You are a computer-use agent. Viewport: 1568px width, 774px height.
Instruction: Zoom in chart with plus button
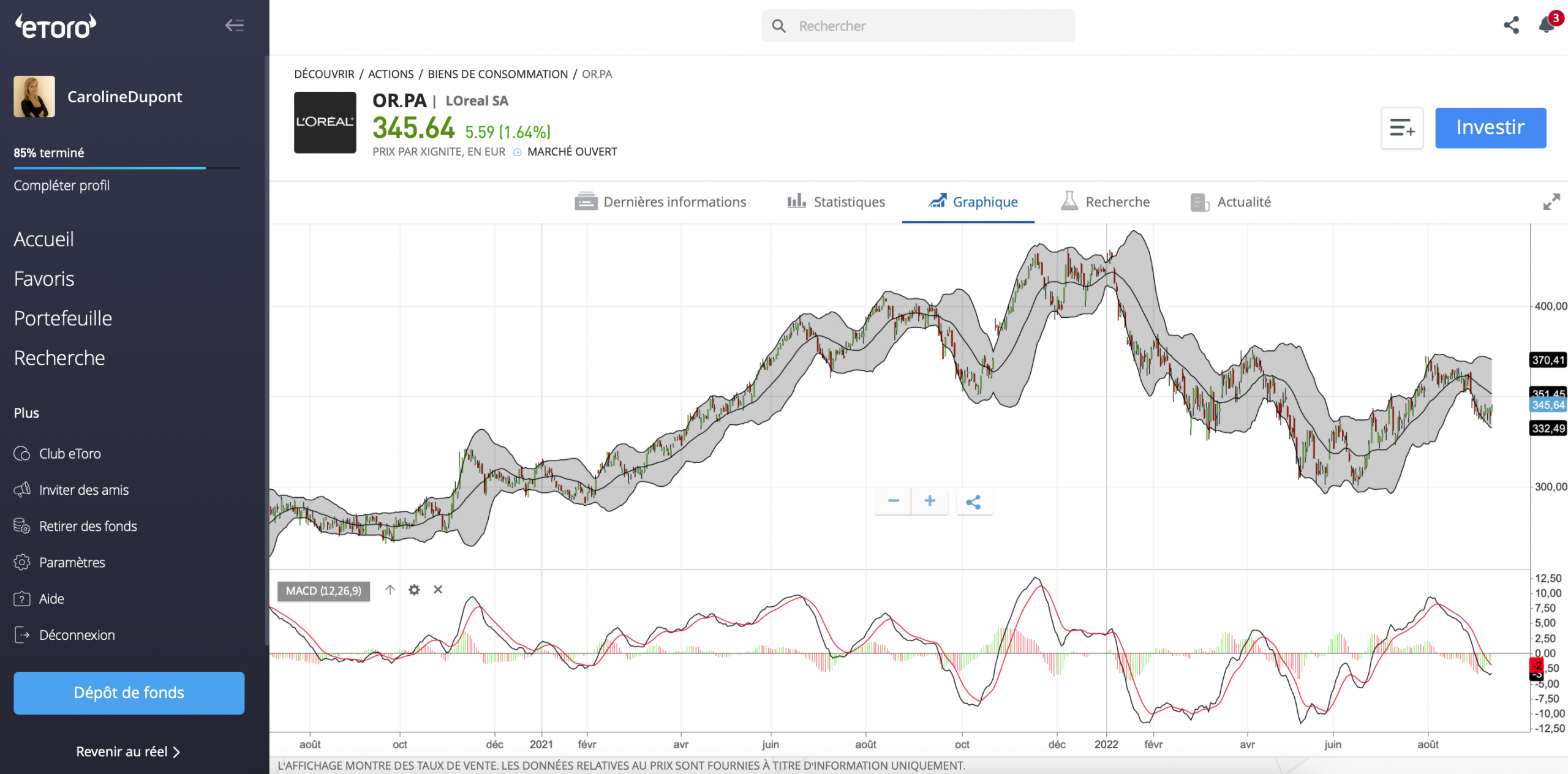coord(930,502)
